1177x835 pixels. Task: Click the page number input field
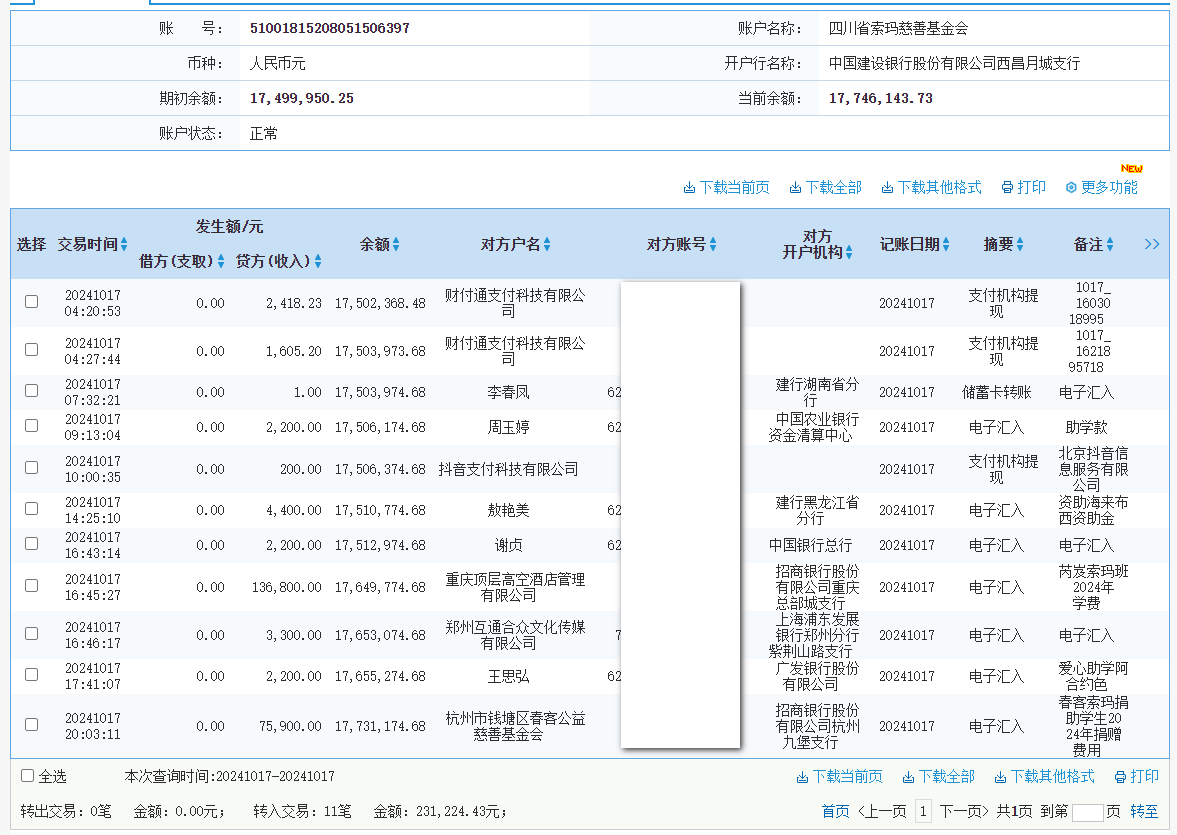1089,811
